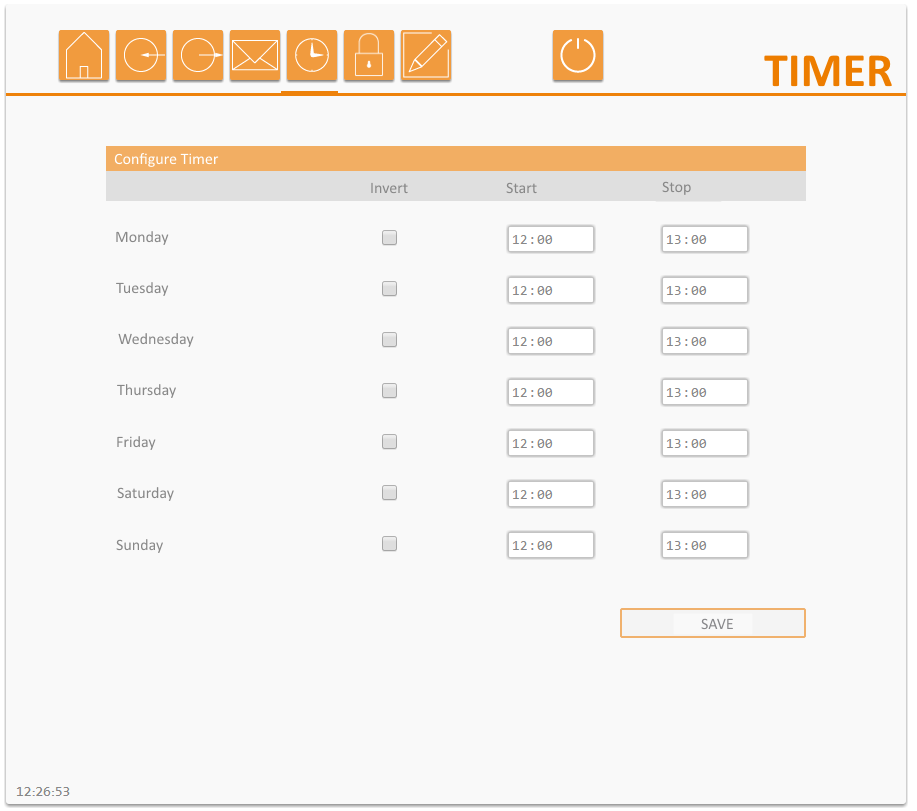The width and height of the screenshot is (917, 811).
Task: Select the Sunday Start time field
Action: 550,545
